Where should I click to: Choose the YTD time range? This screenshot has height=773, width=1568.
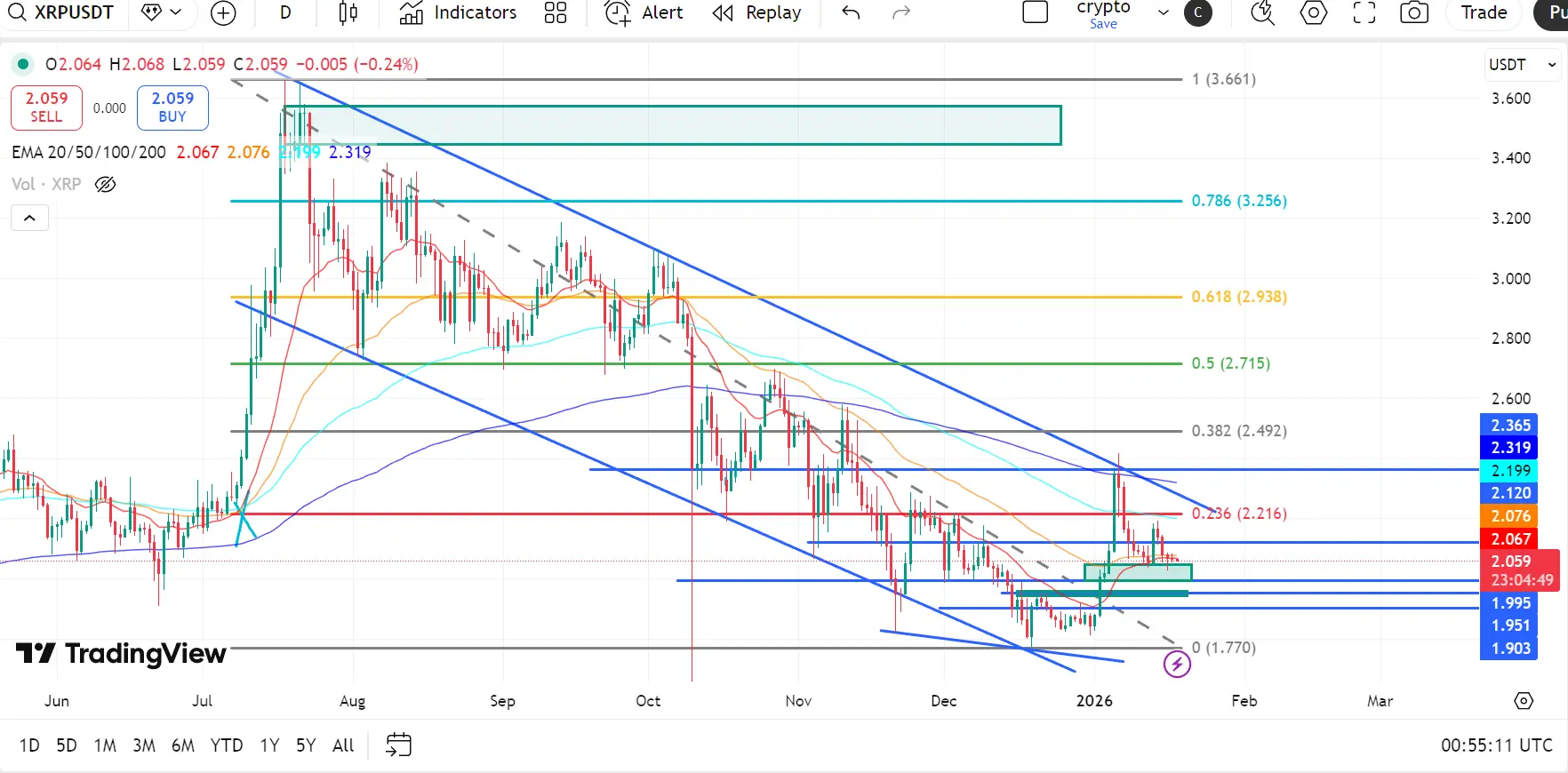tap(227, 745)
